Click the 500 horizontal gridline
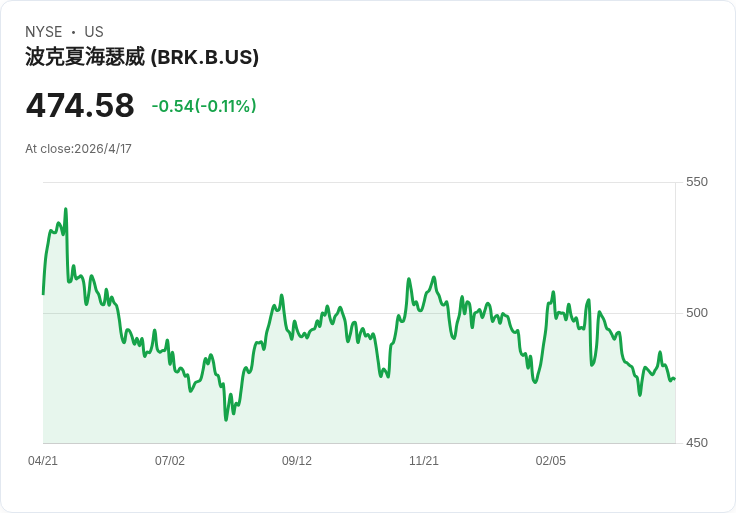The image size is (736, 513). (x=359, y=313)
